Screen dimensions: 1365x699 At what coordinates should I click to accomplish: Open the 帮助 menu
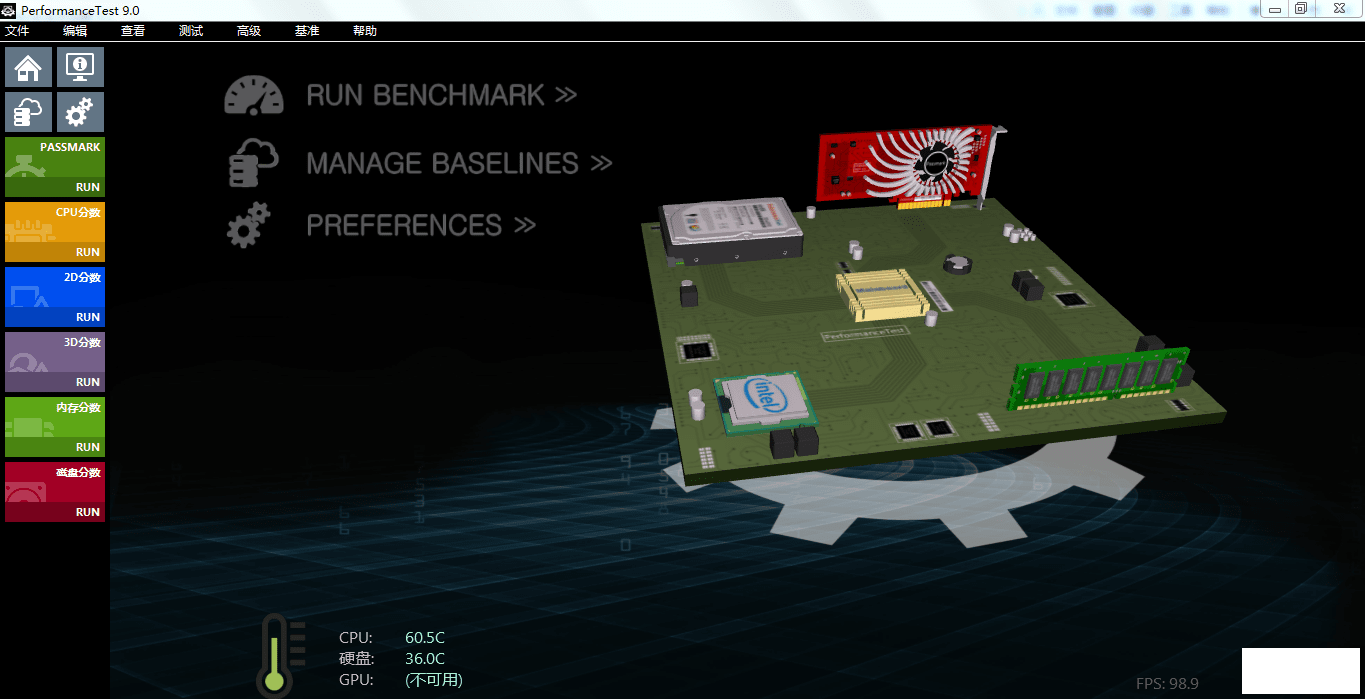[x=365, y=31]
